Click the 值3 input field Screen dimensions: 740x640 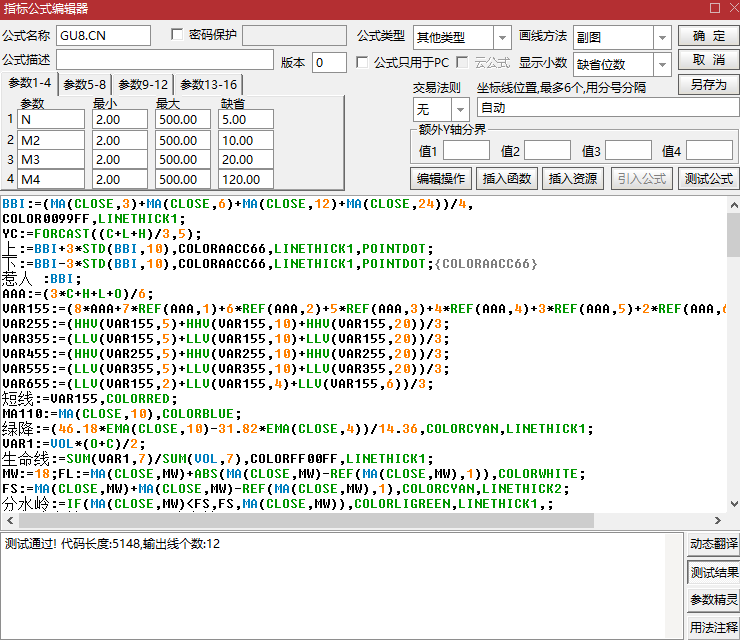tap(628, 151)
